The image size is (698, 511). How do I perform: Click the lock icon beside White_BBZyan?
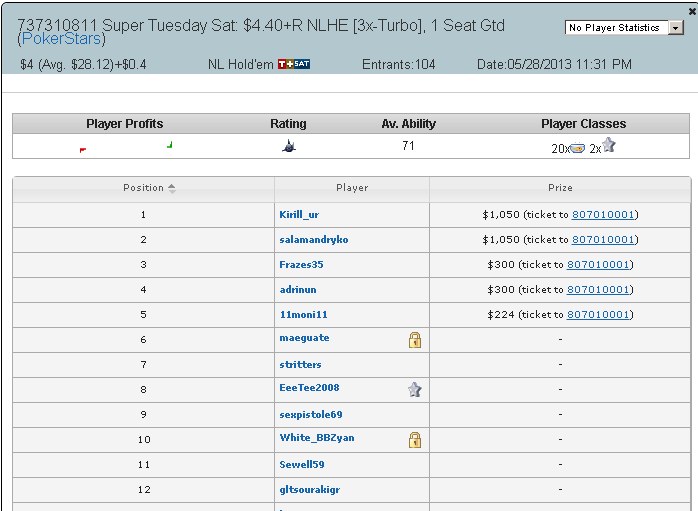pos(414,439)
